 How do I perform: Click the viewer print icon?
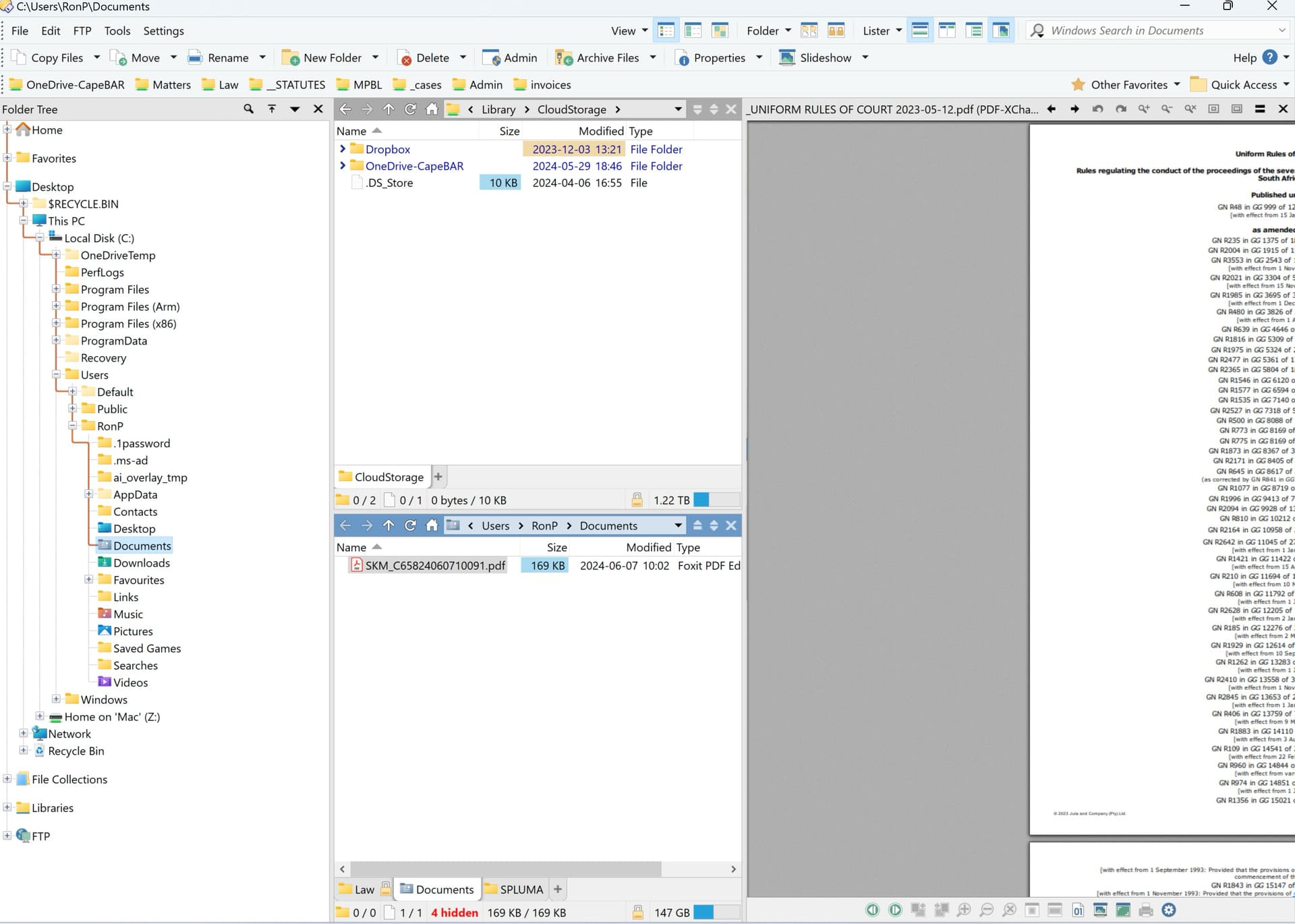click(x=1146, y=910)
